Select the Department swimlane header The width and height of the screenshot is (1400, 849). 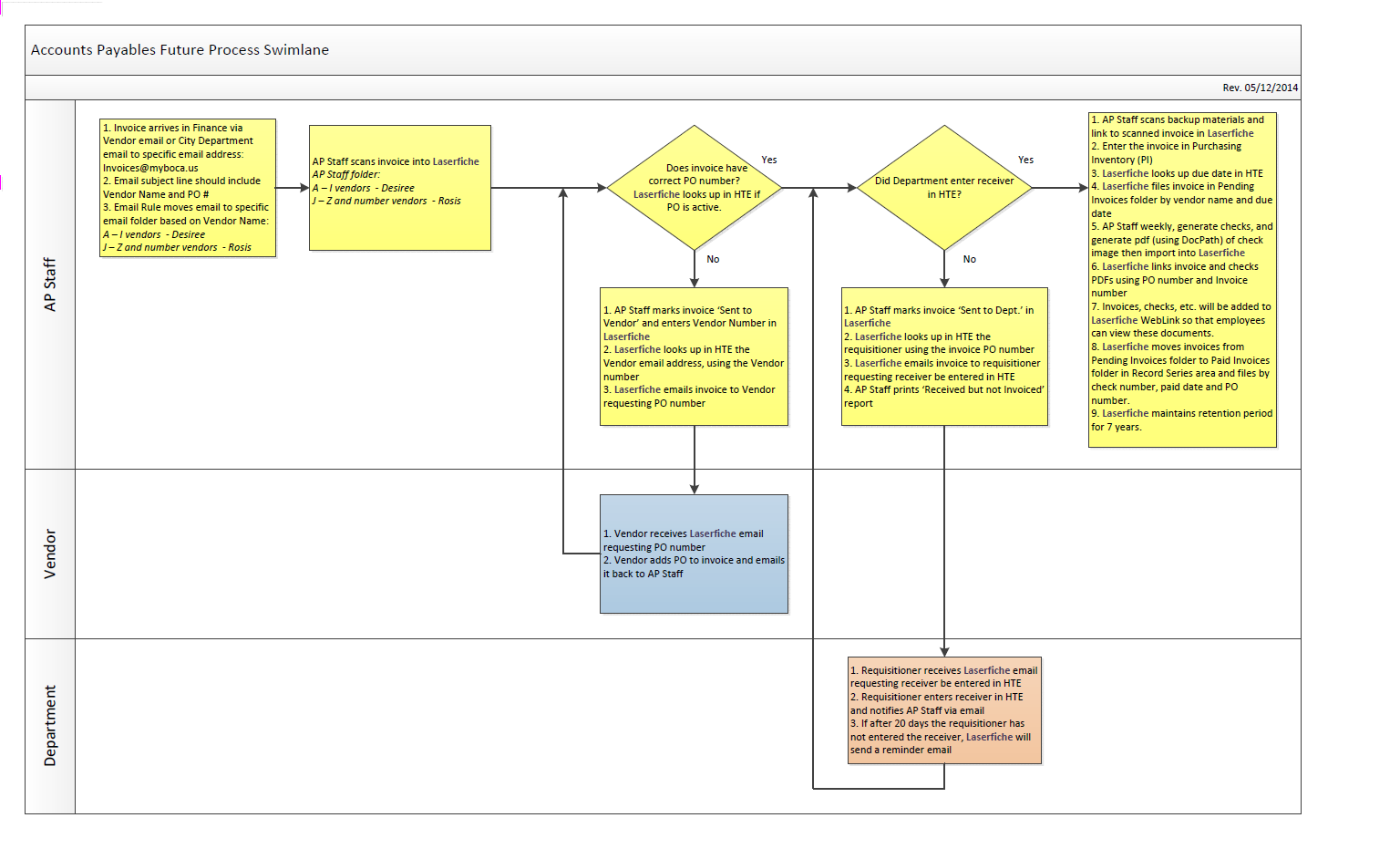click(50, 726)
